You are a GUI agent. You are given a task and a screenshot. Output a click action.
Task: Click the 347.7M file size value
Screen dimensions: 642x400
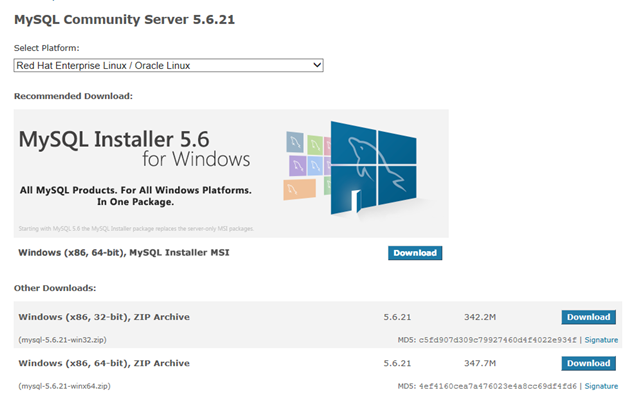pos(480,364)
